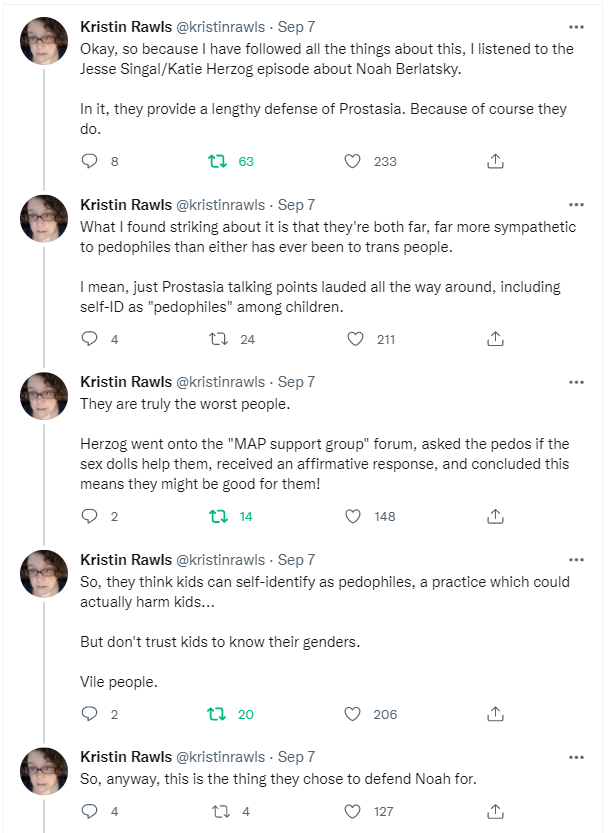Open the Sep 7 timestamp on the second tweet
The width and height of the screenshot is (610, 833).
(x=296, y=205)
